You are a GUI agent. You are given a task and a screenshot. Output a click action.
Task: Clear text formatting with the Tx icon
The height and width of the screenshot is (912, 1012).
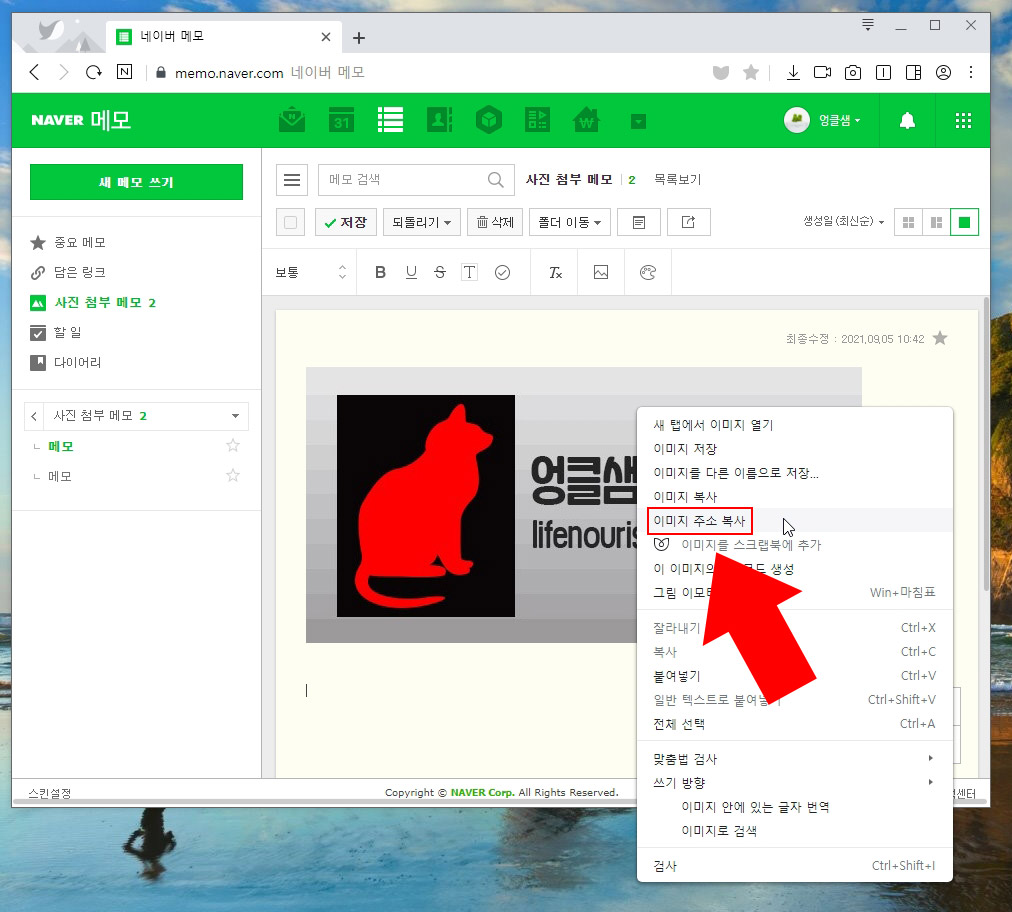555,272
